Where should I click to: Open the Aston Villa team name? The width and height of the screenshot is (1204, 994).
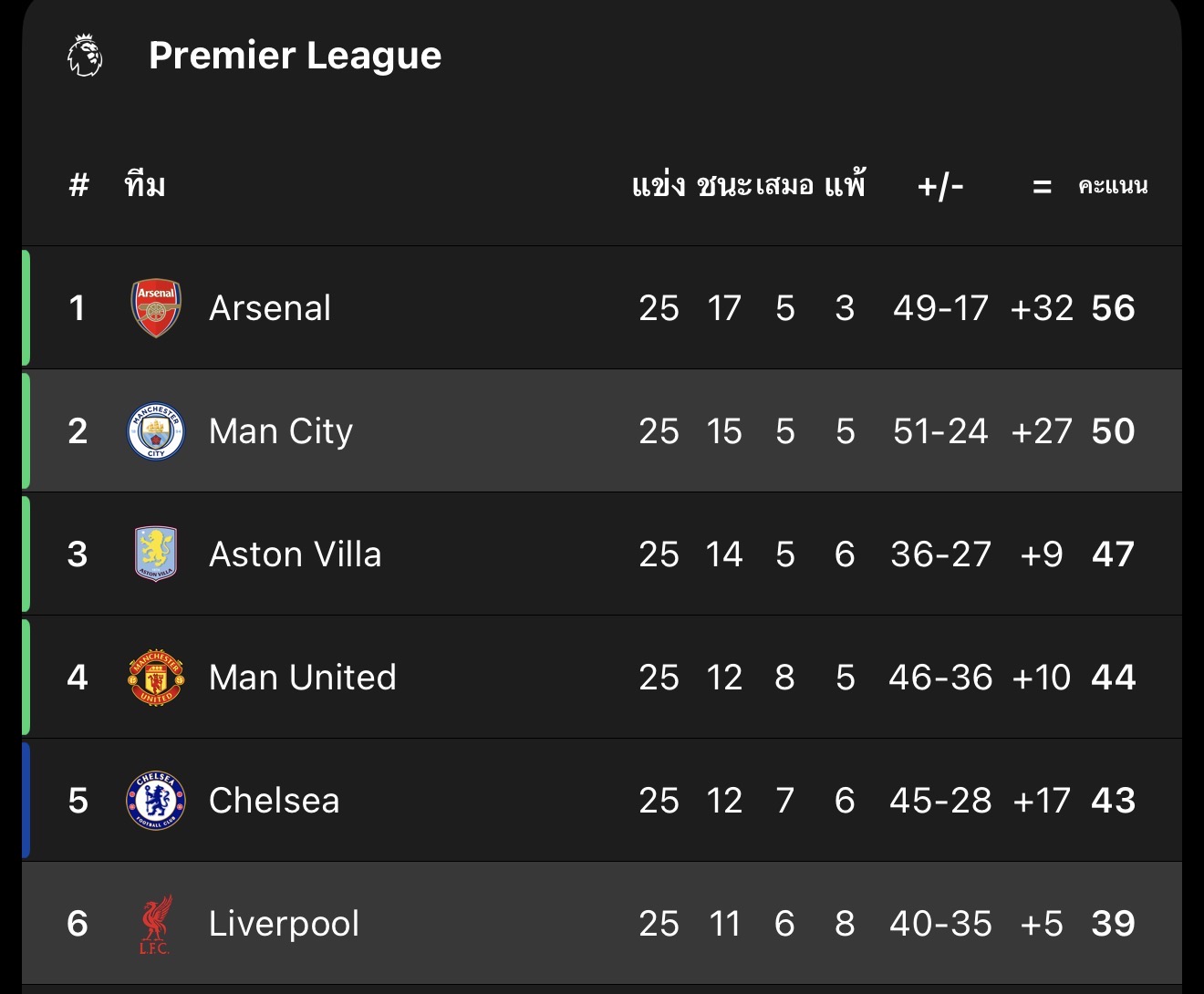295,554
